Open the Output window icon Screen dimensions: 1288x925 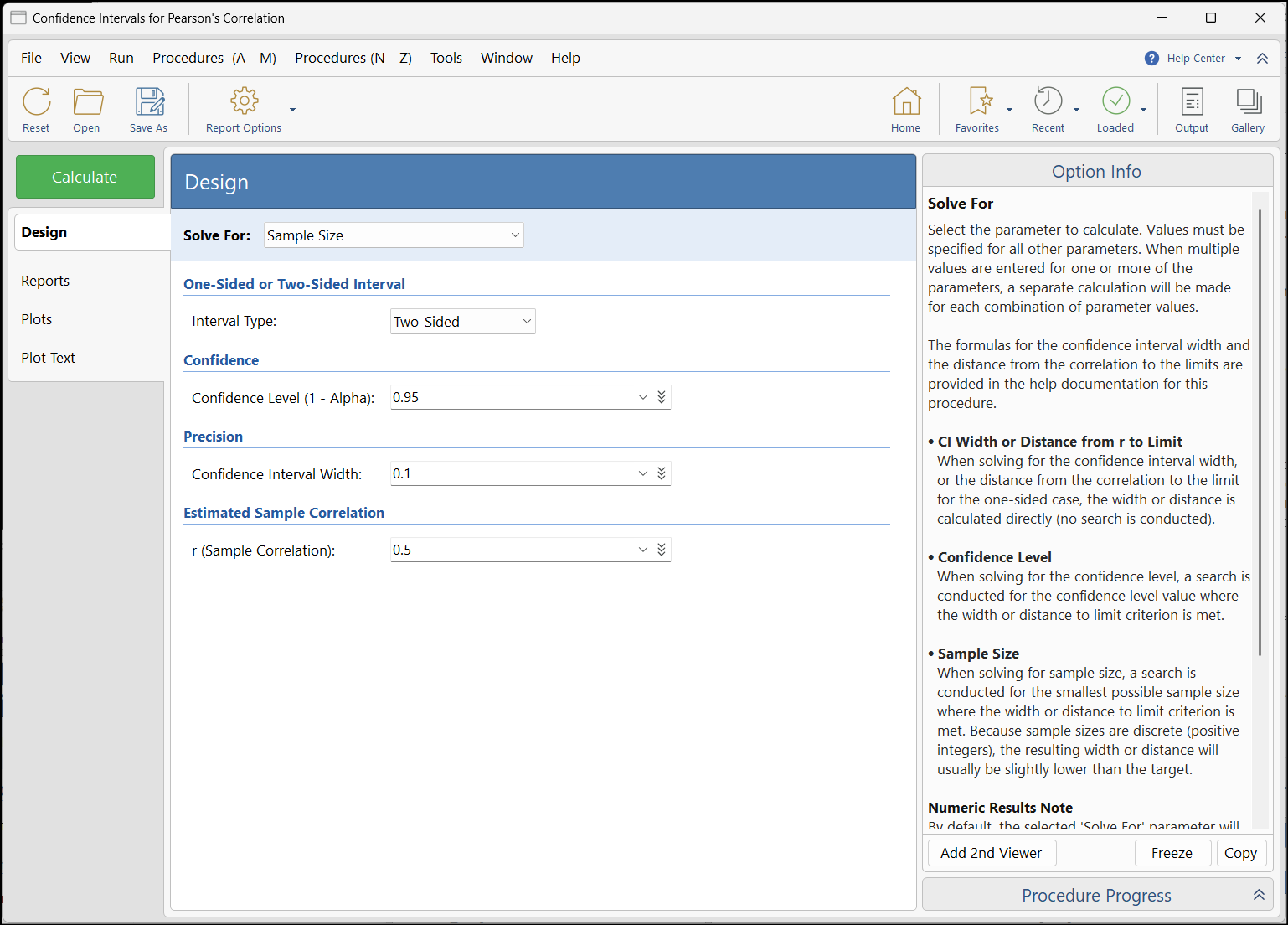(1192, 102)
